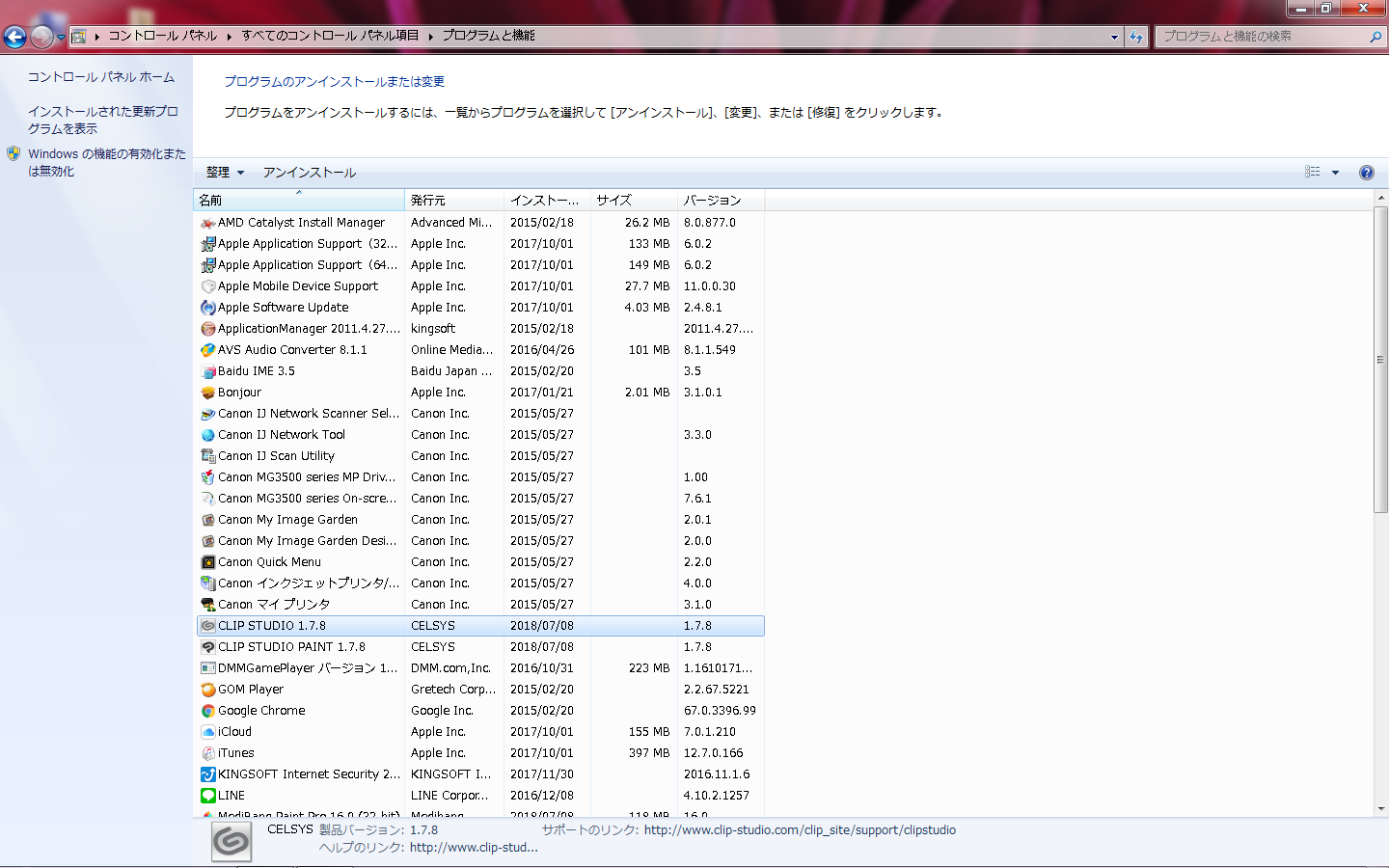Click the Canon IJ Scan Utility icon

[x=207, y=456]
